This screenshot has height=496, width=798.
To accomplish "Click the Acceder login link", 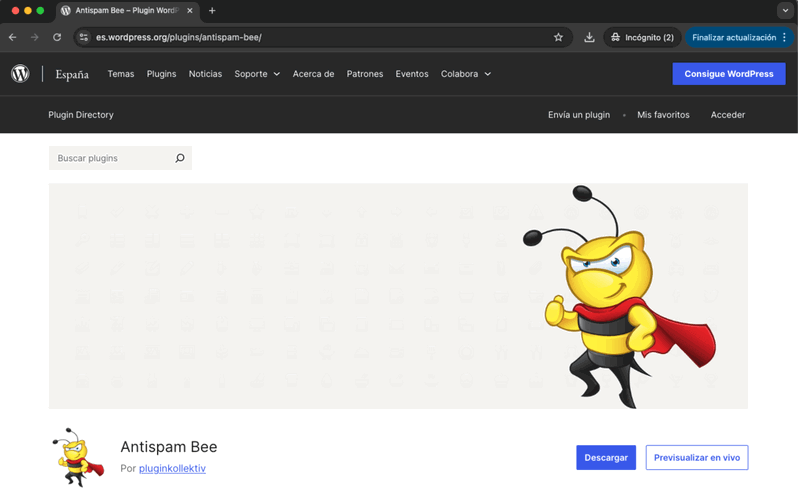I will [x=728, y=115].
